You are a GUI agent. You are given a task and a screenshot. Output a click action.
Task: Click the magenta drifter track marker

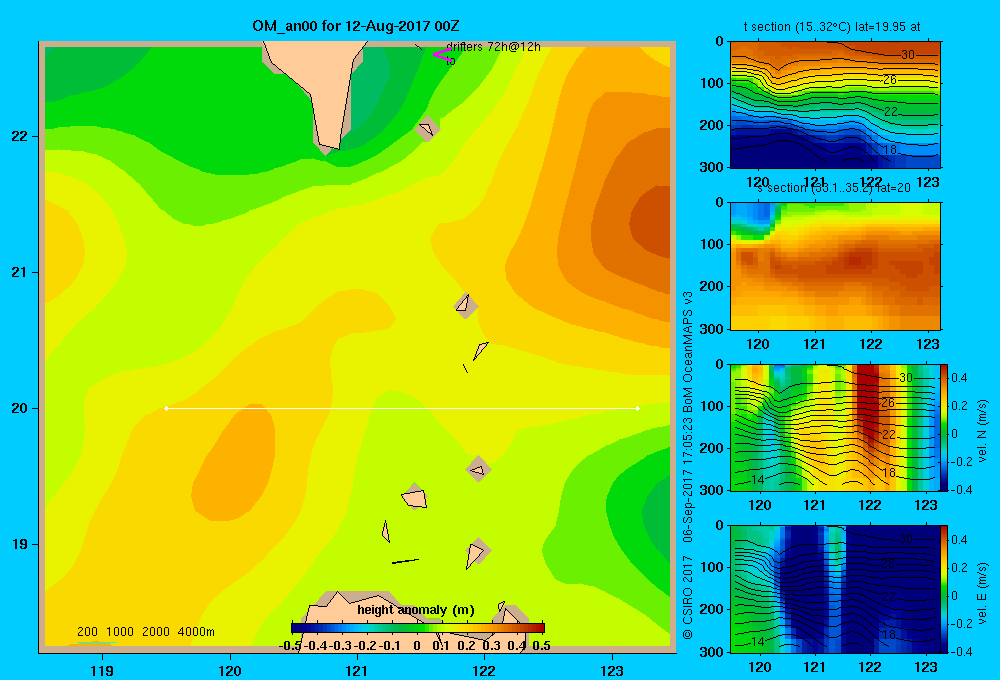[441, 55]
